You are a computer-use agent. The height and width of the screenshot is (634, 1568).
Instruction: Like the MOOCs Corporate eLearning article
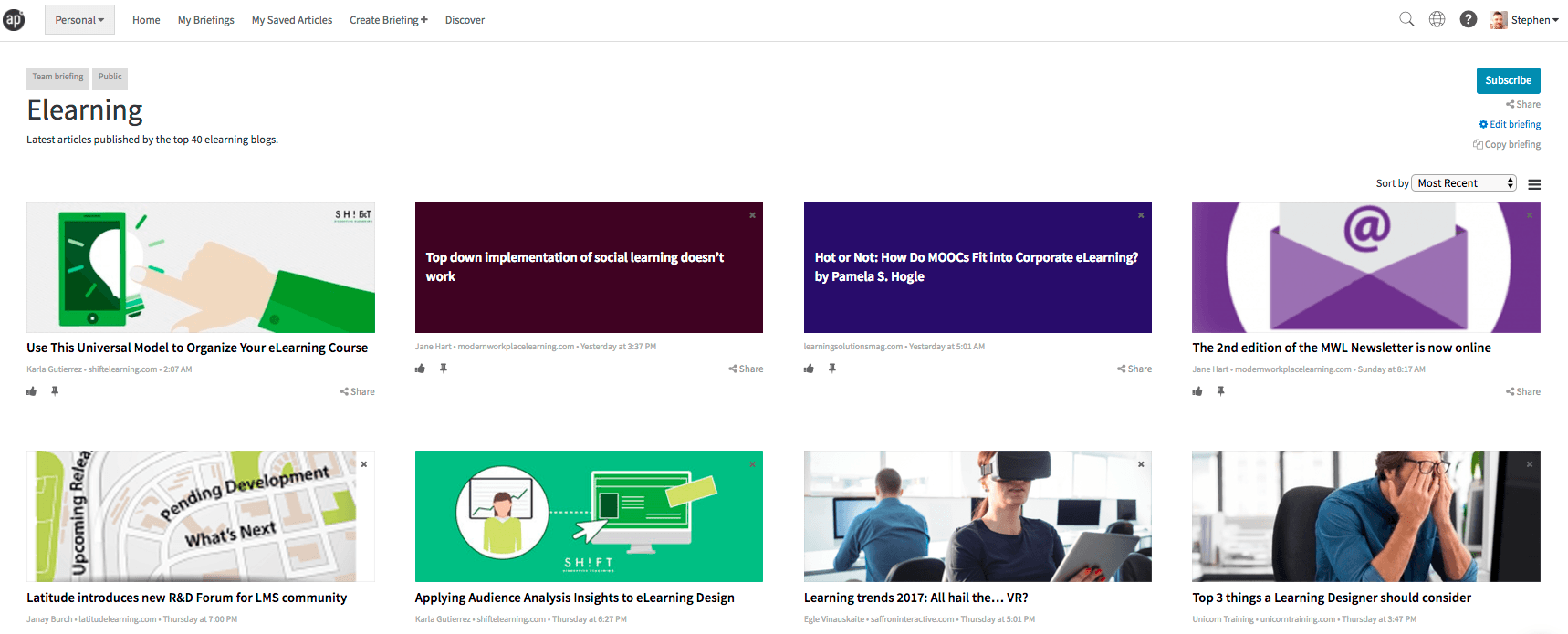pos(809,369)
